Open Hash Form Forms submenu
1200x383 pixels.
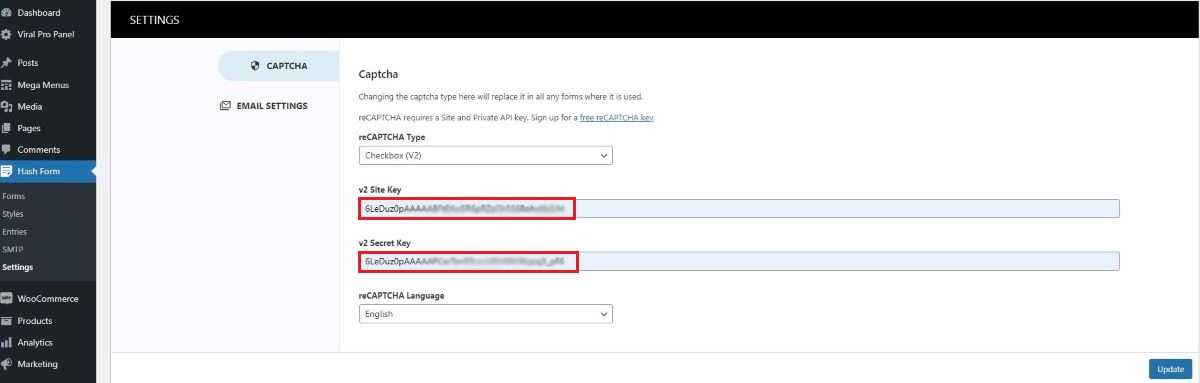point(14,196)
